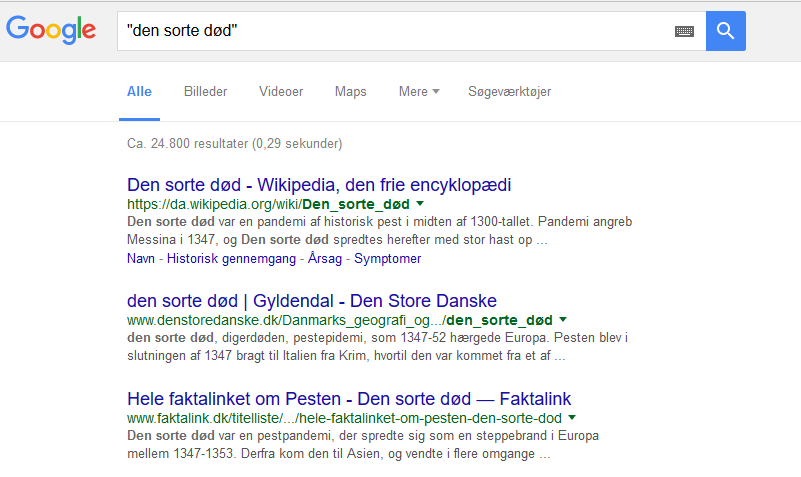Expand the arrow beside the Wikipedia URL
801x477 pixels.
420,204
